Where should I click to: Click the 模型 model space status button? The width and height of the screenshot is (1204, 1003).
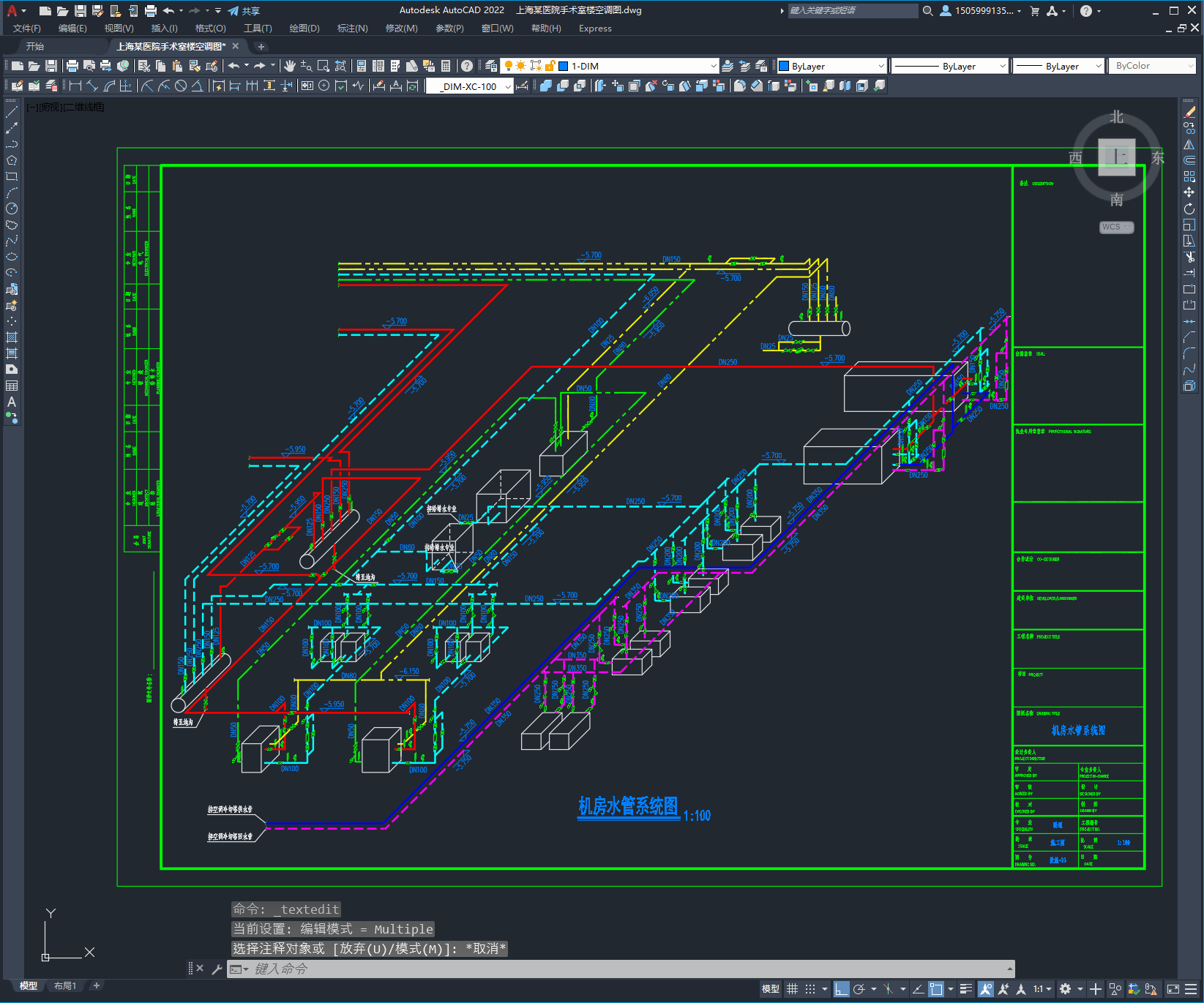click(x=770, y=989)
